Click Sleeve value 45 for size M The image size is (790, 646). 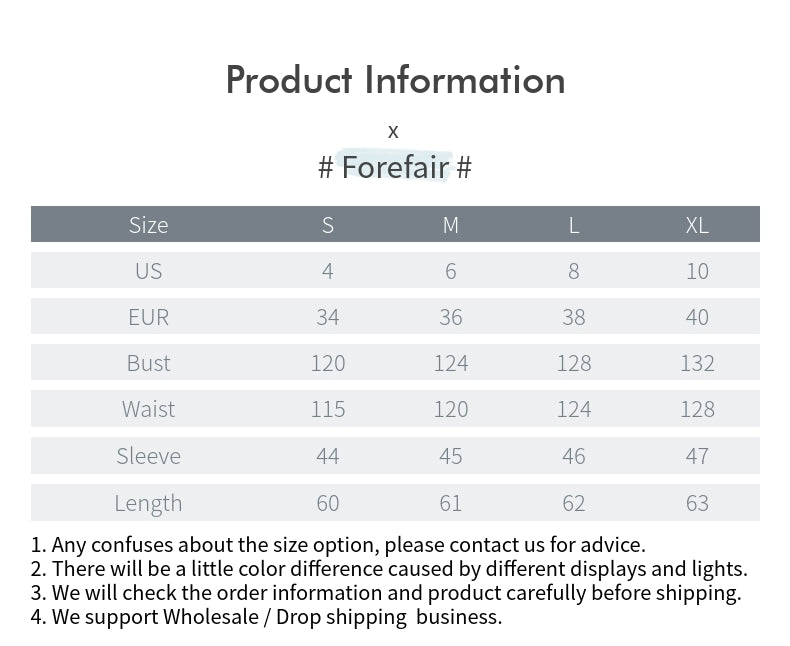tap(451, 456)
